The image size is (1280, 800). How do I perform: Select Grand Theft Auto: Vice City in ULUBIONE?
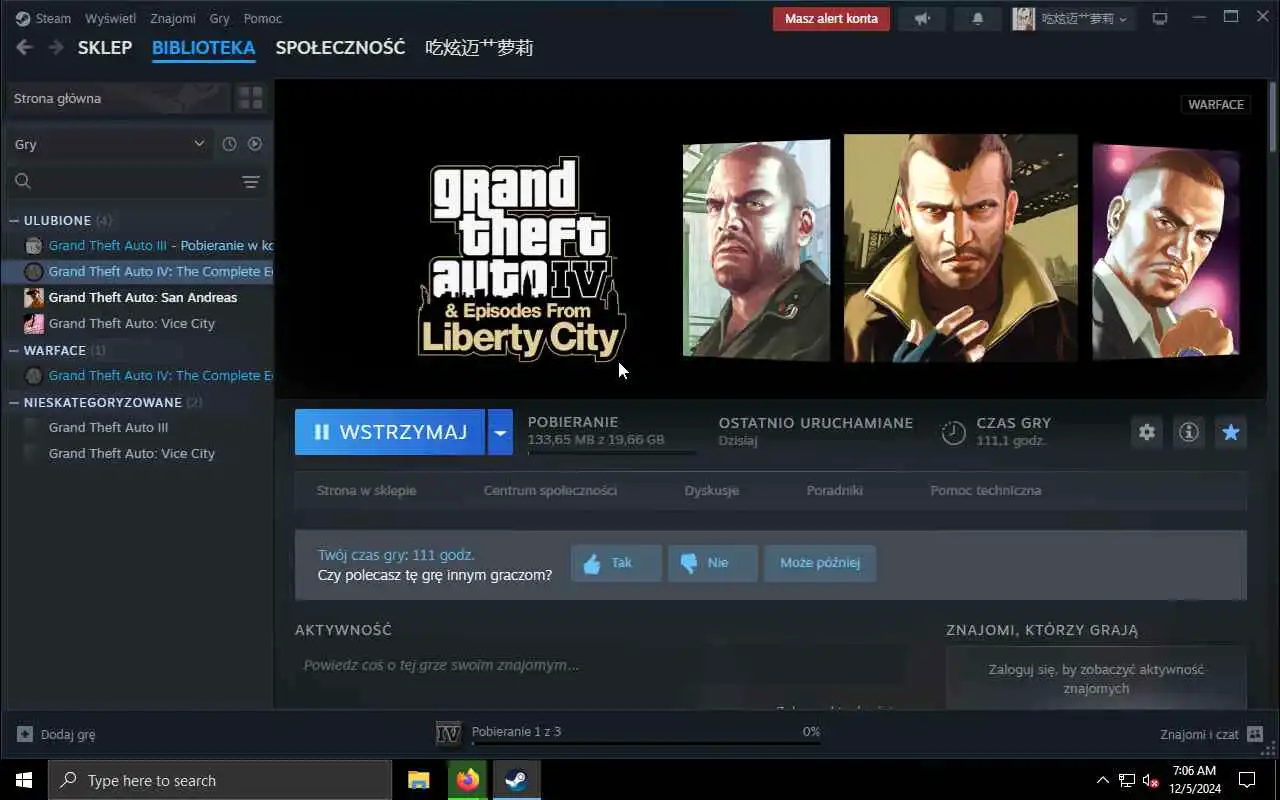[138, 323]
